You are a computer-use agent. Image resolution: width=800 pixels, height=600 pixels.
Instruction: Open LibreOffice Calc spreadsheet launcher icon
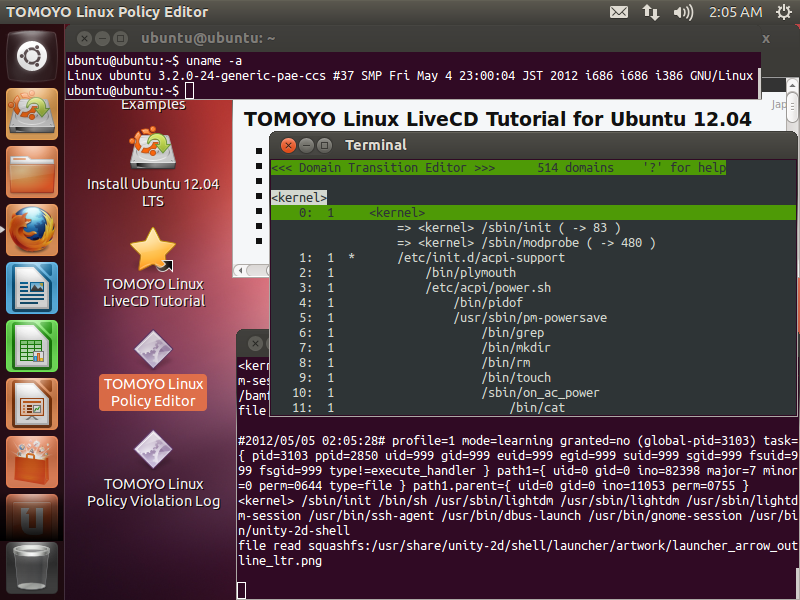point(32,346)
